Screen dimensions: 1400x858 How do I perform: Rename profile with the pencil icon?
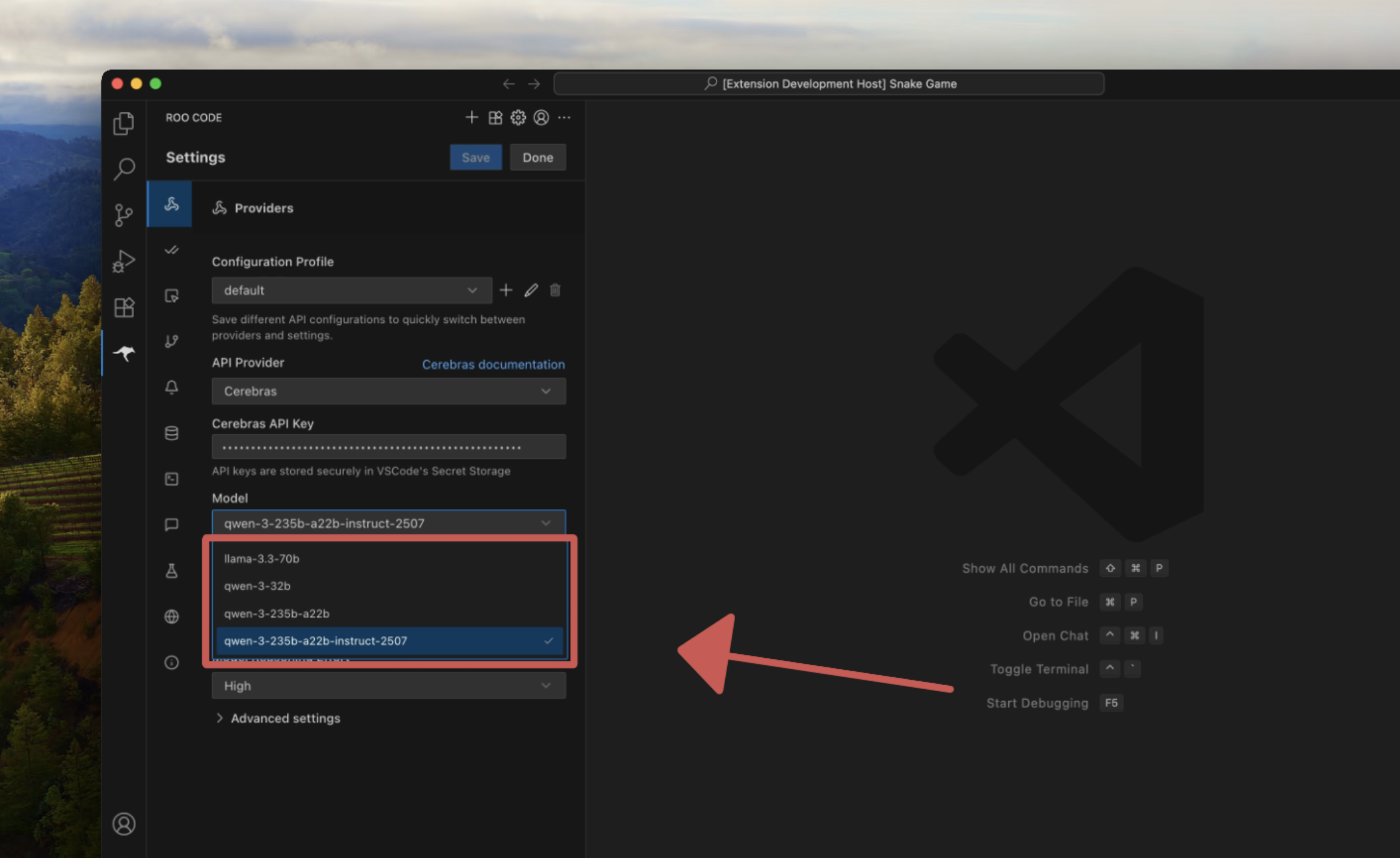pos(531,290)
